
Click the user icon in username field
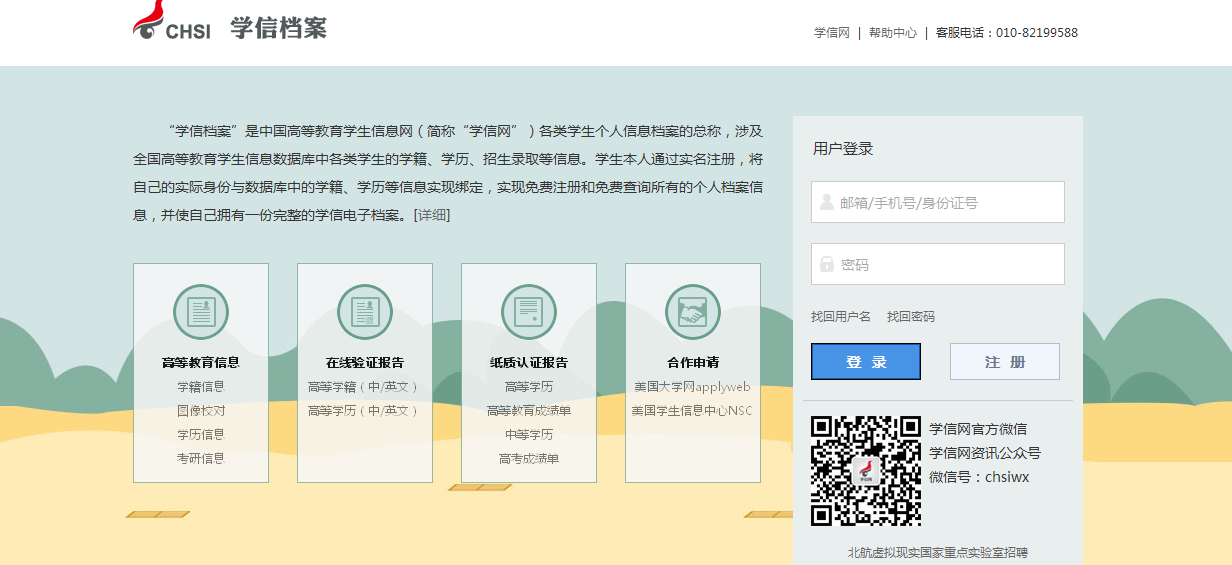(827, 203)
